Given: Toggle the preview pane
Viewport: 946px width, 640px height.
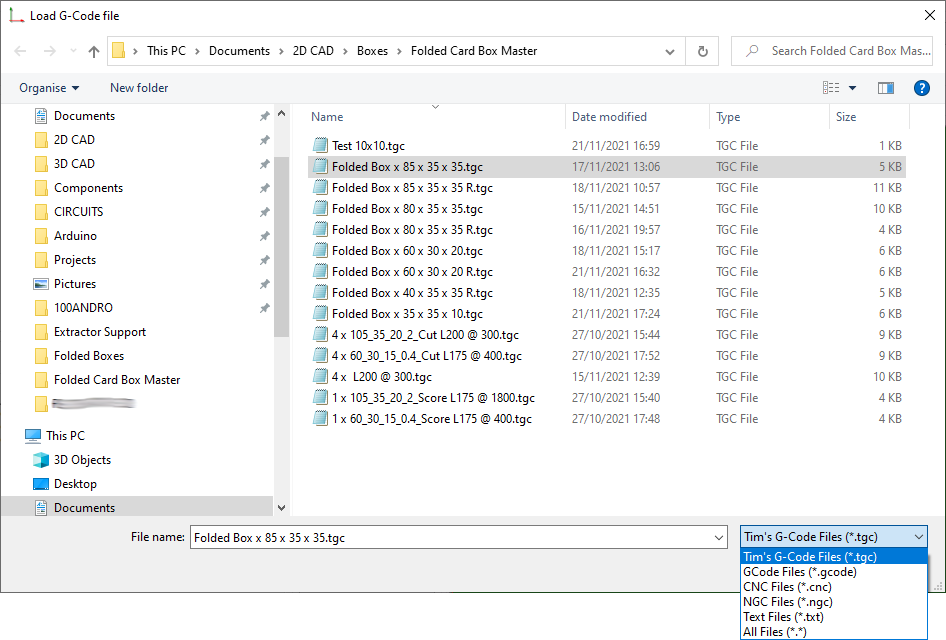Looking at the screenshot, I should click(885, 88).
